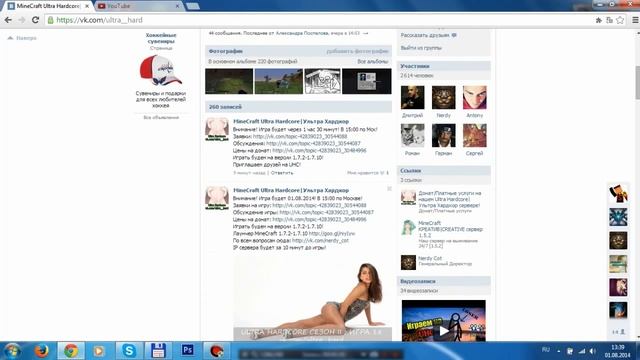Click Ответить under the first post

pos(282,173)
